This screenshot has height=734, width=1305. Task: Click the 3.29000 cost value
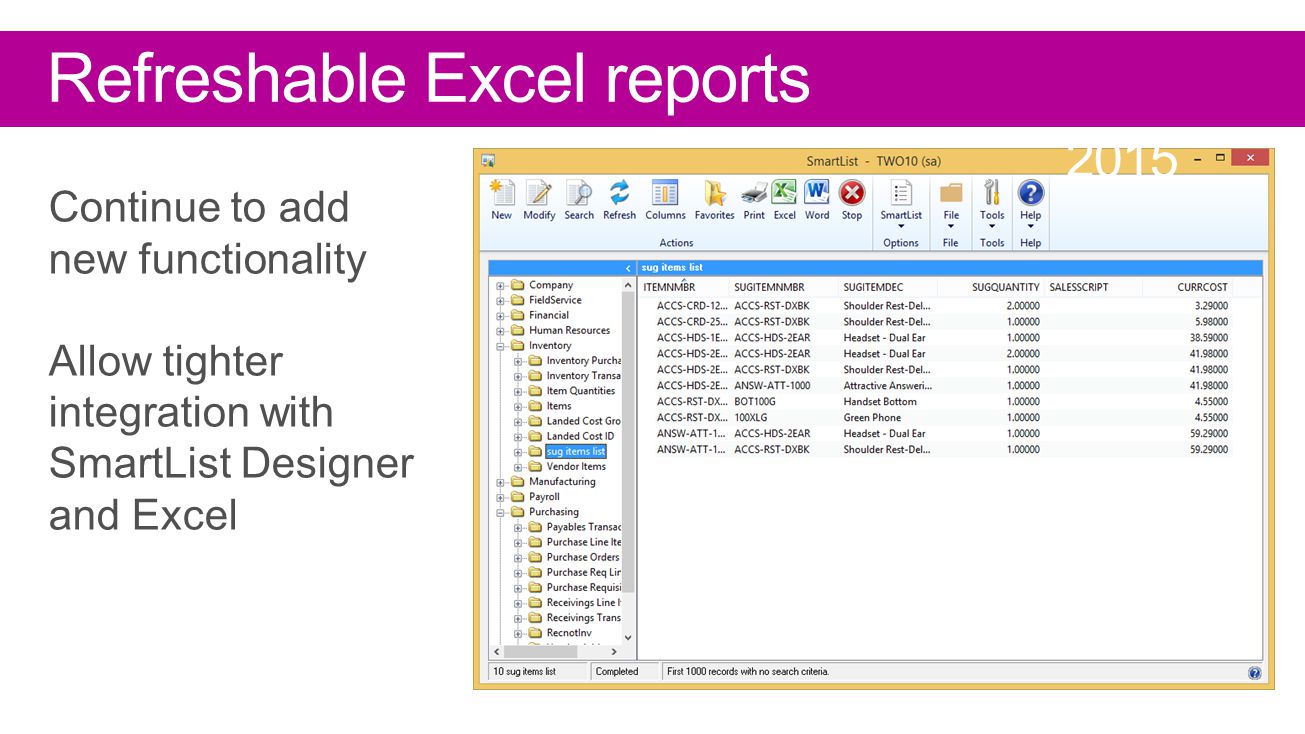click(x=1211, y=306)
